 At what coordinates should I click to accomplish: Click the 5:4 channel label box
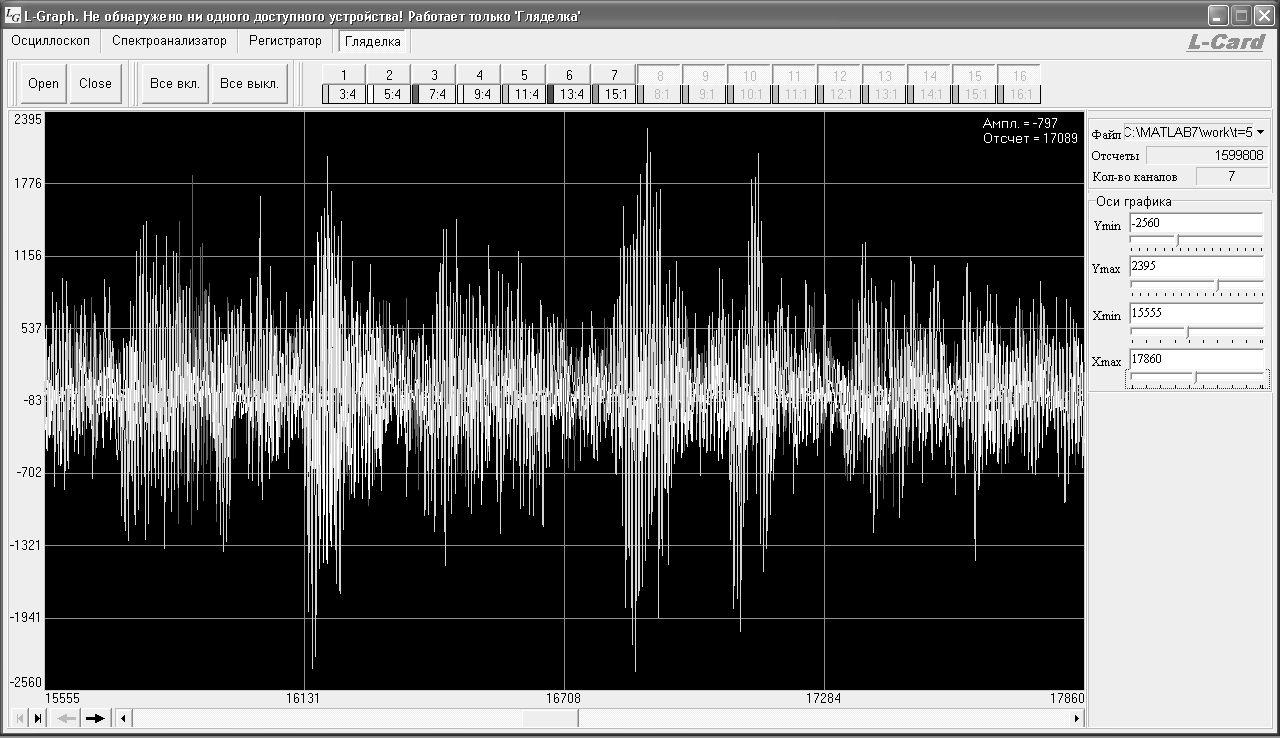click(x=390, y=94)
